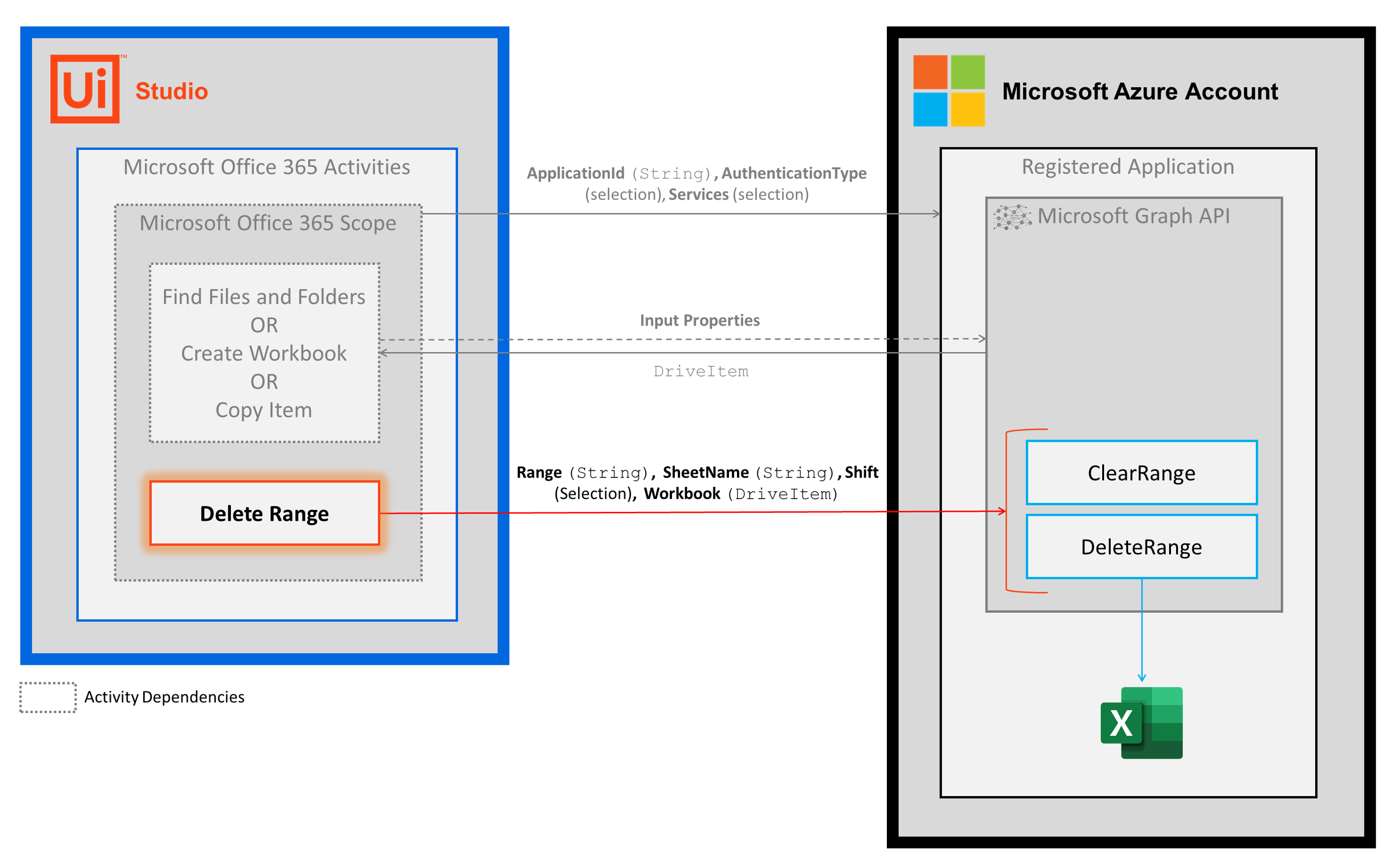Click the 'Registered Application' label
1400x863 pixels.
point(1128,167)
